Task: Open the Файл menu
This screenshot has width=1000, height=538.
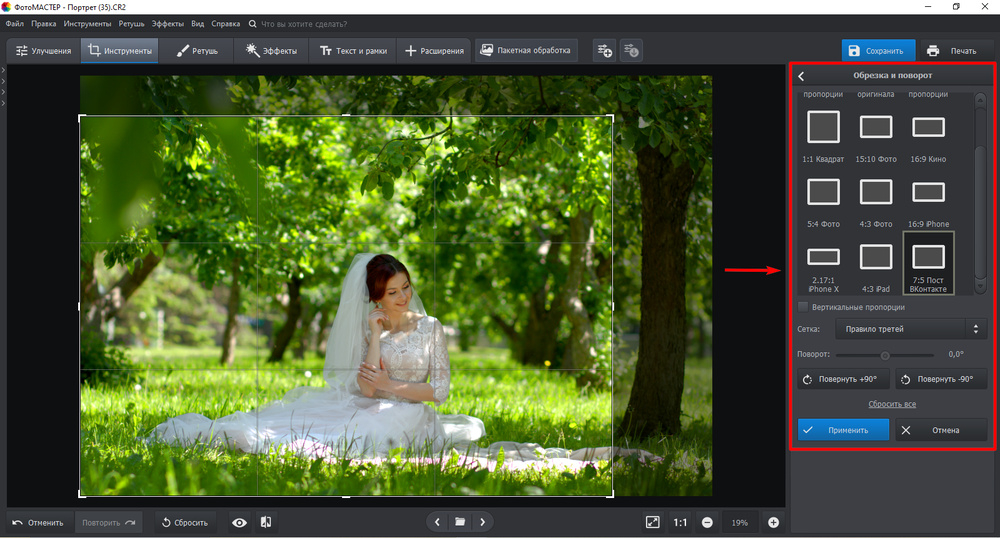Action: coord(15,24)
